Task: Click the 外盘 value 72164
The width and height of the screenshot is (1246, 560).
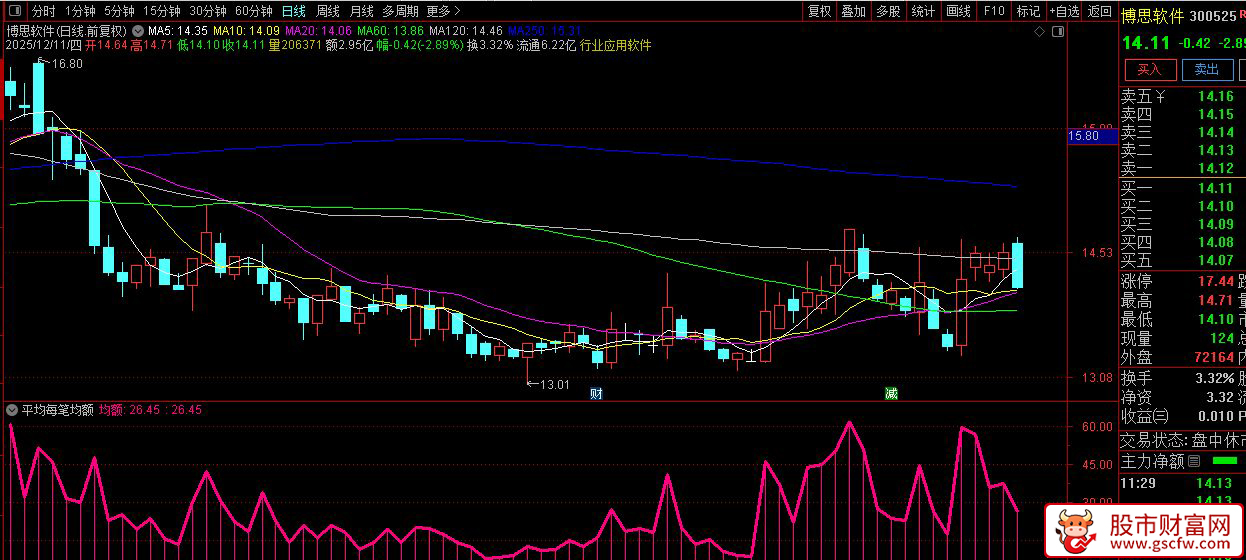Action: pos(1213,357)
